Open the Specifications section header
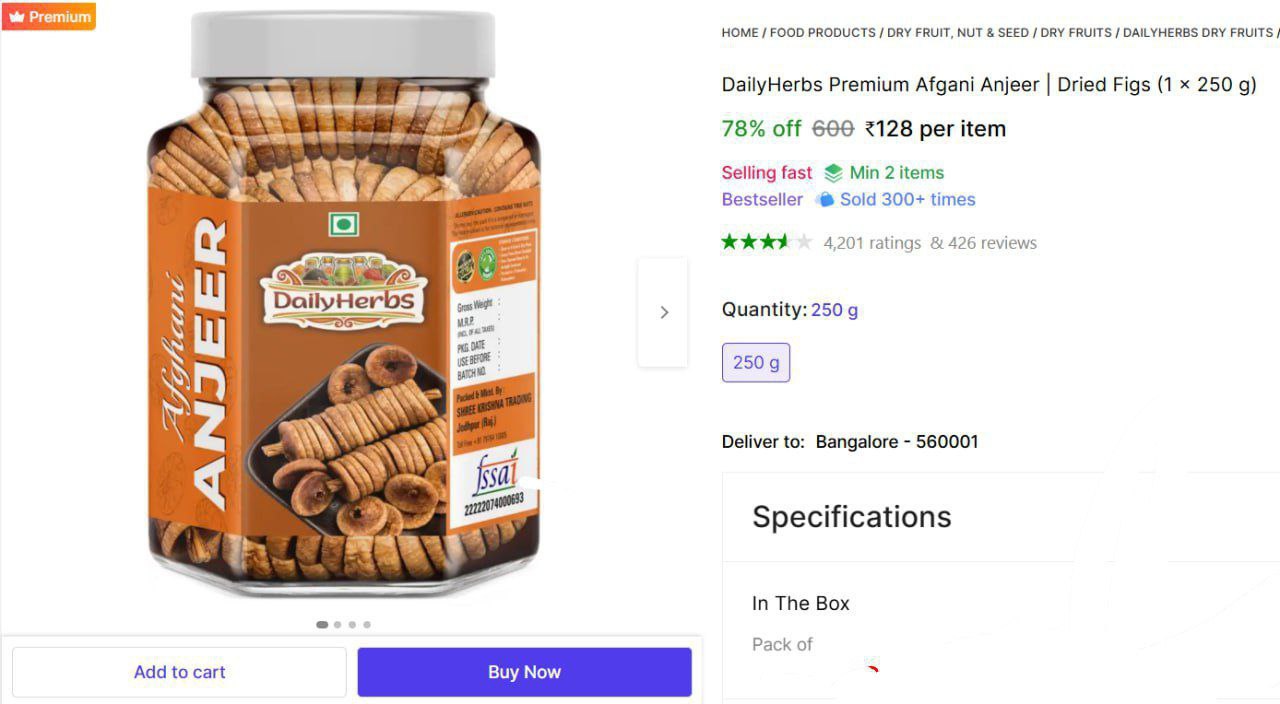The width and height of the screenshot is (1280, 704). 851,517
